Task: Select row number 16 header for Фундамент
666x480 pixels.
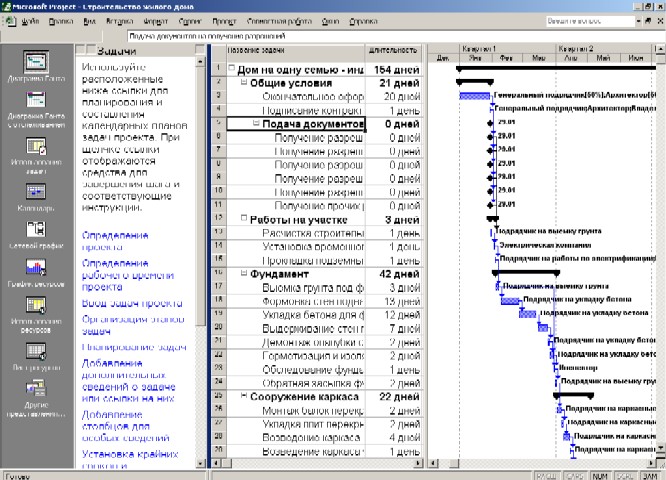Action: point(218,273)
